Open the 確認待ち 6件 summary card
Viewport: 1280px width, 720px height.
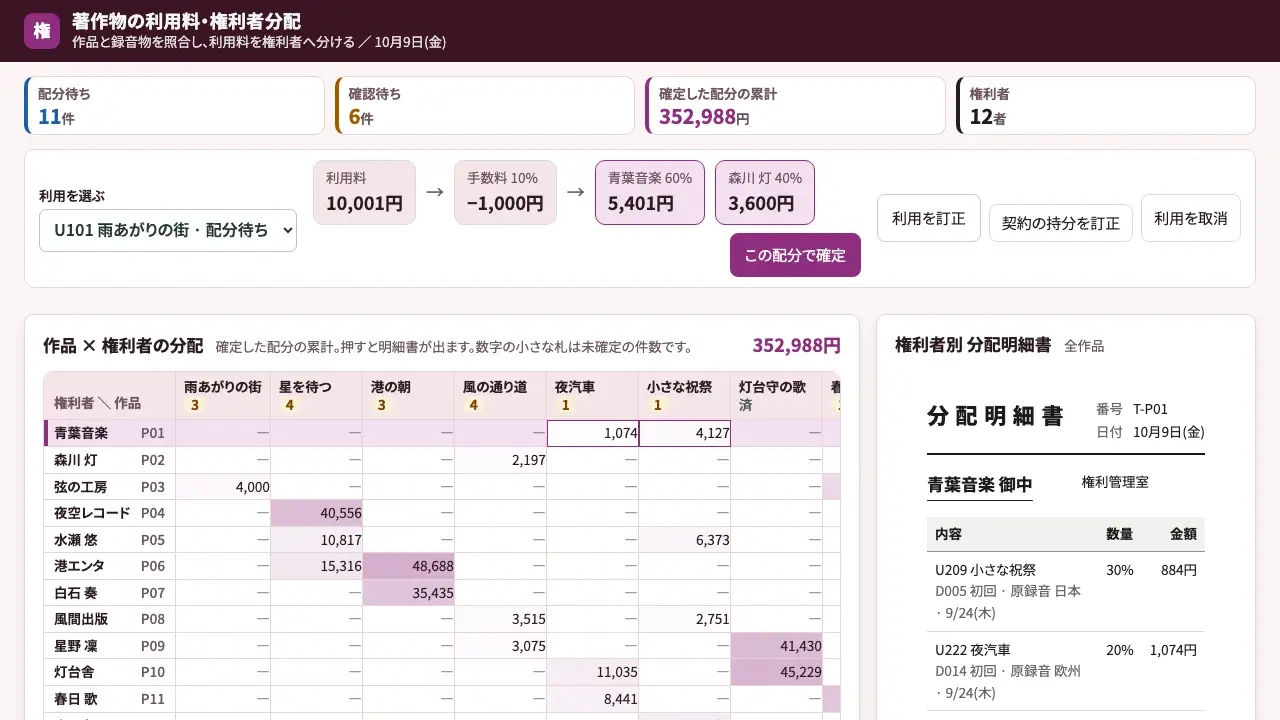(485, 105)
